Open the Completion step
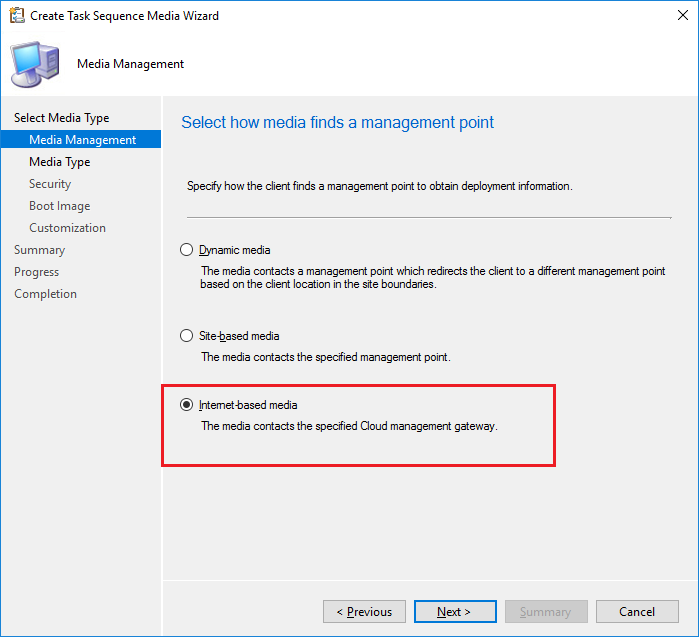The image size is (699, 637). coord(45,294)
